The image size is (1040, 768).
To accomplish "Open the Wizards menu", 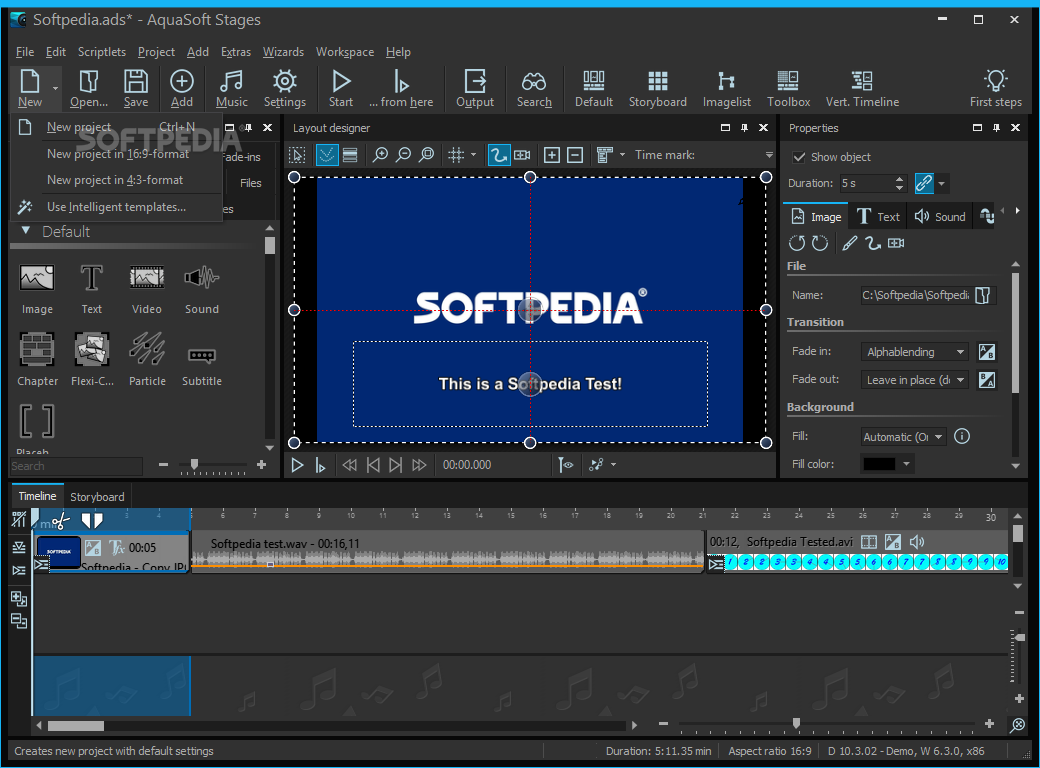I will click(283, 52).
